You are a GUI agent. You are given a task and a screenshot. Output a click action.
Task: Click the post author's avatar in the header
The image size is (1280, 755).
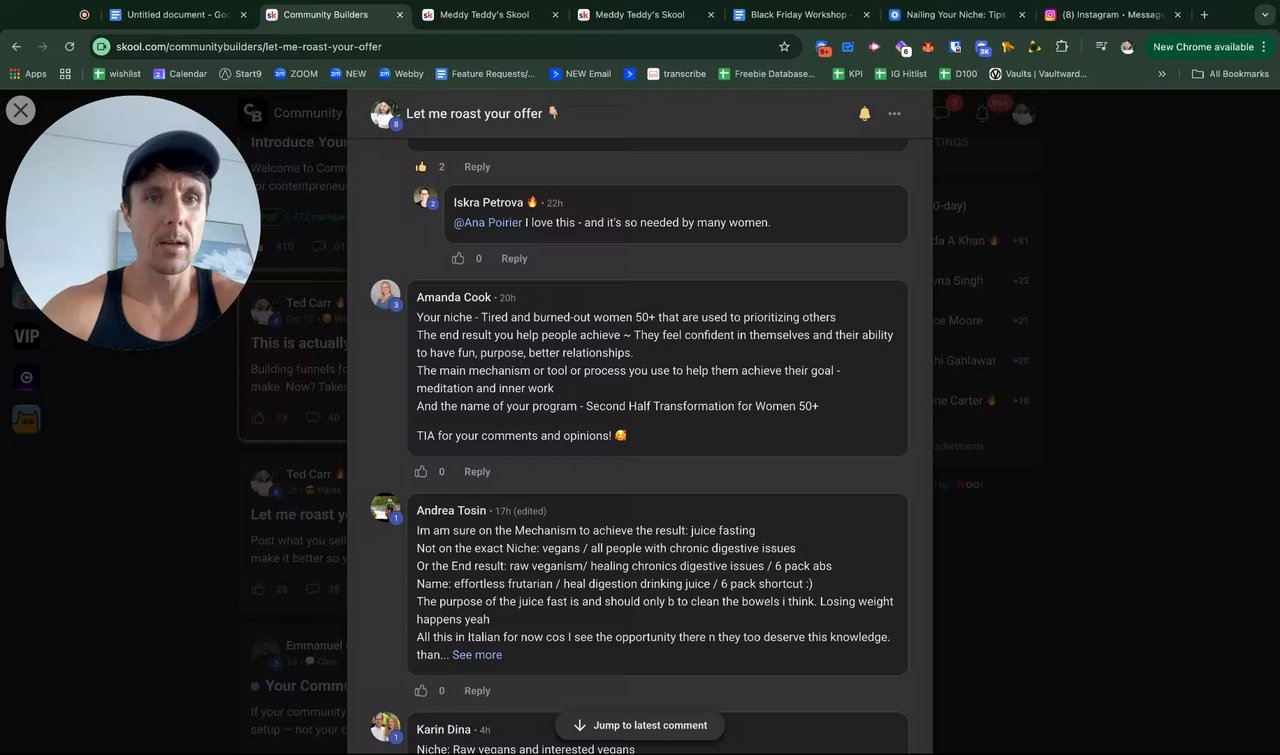385,114
